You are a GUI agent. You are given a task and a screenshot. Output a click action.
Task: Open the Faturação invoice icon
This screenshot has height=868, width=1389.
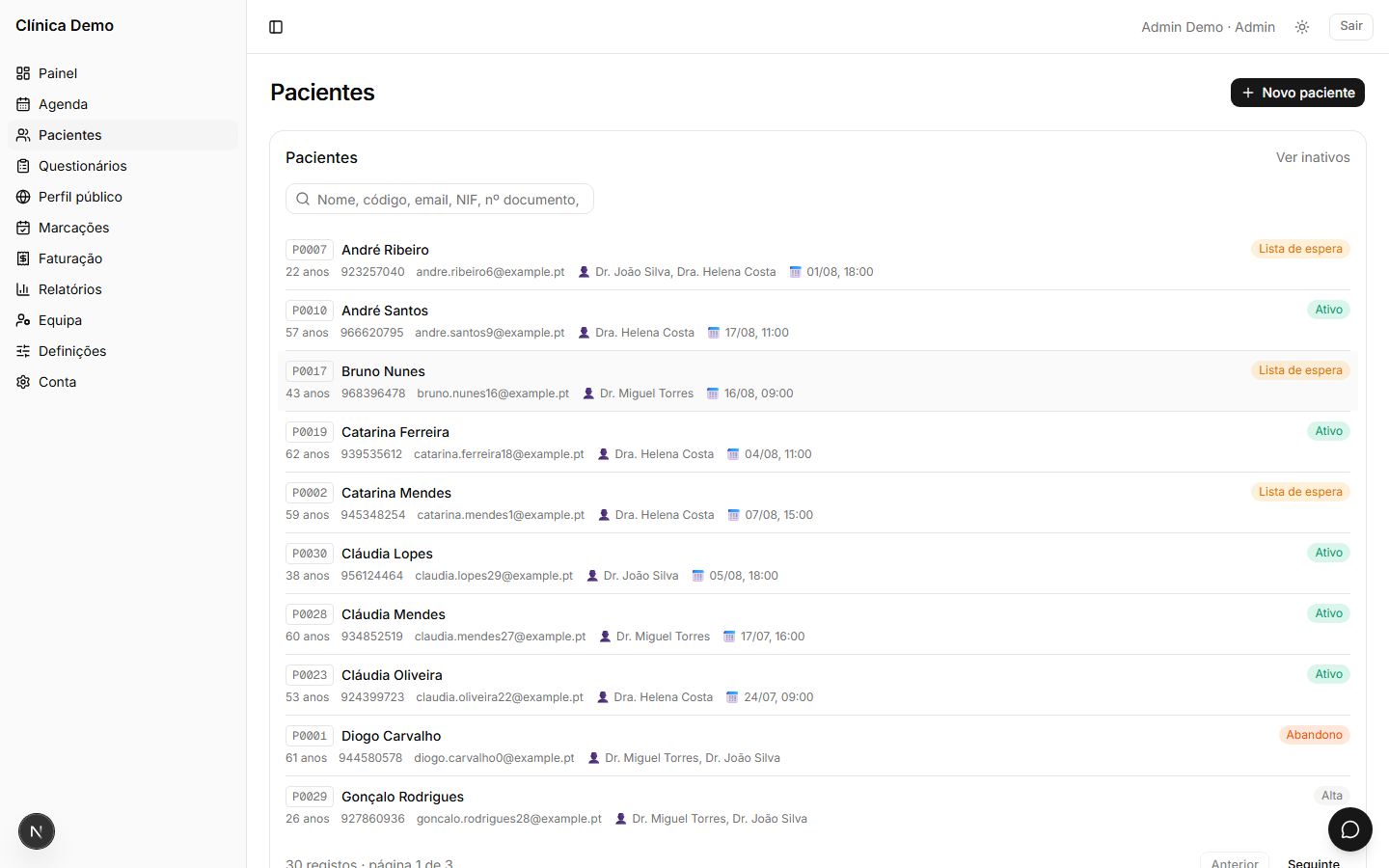[23, 258]
